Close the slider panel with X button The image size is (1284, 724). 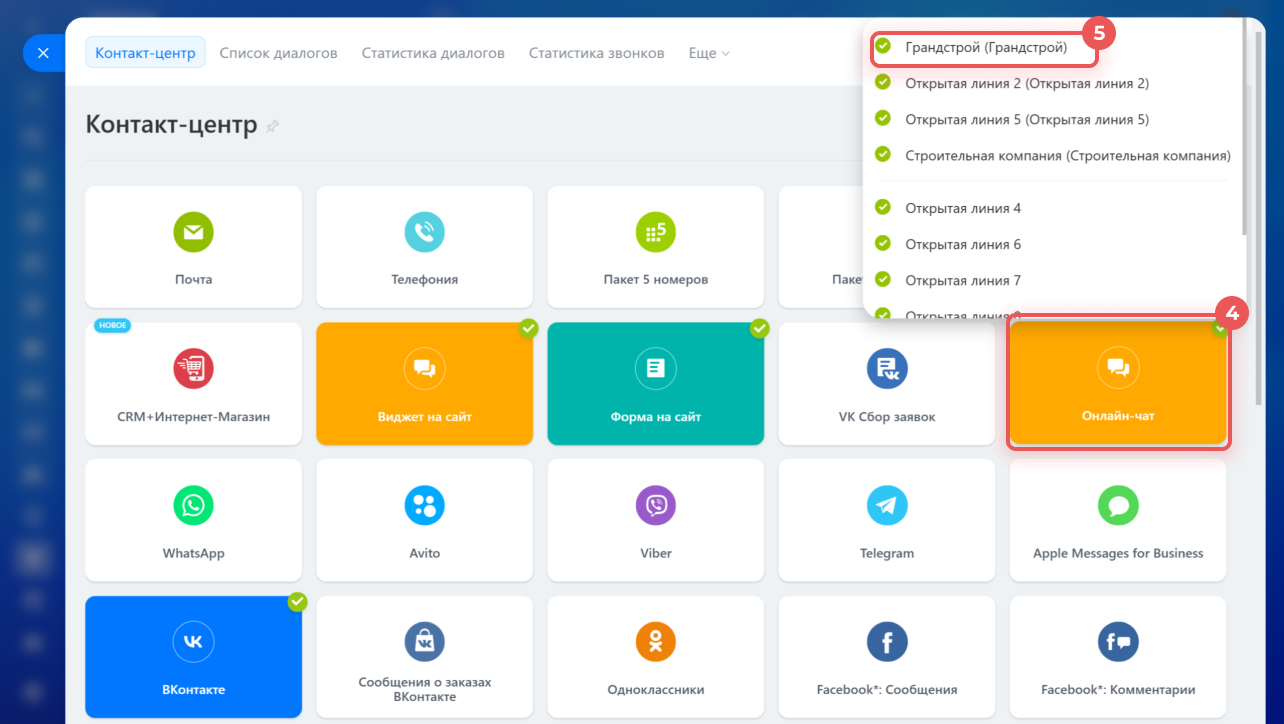tap(43, 53)
